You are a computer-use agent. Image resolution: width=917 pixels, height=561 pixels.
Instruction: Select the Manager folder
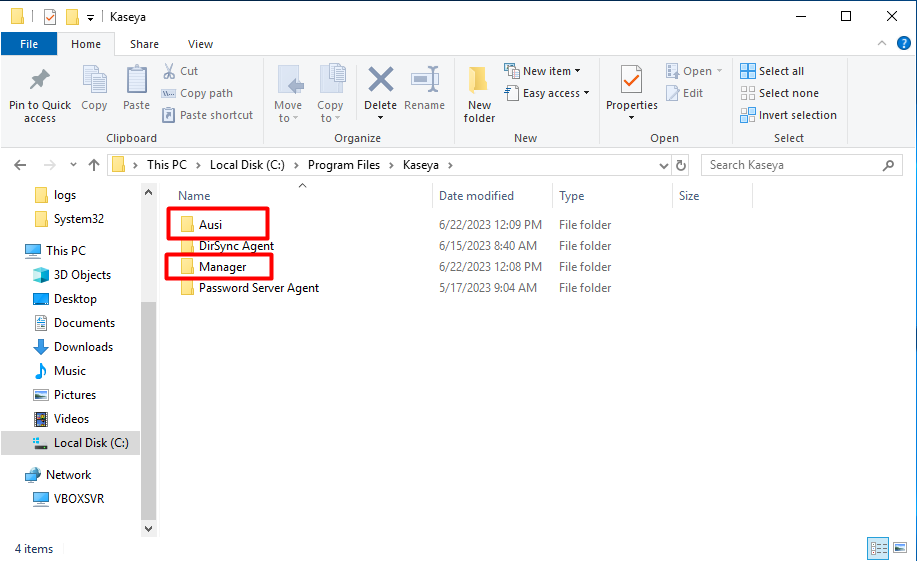click(x=222, y=267)
